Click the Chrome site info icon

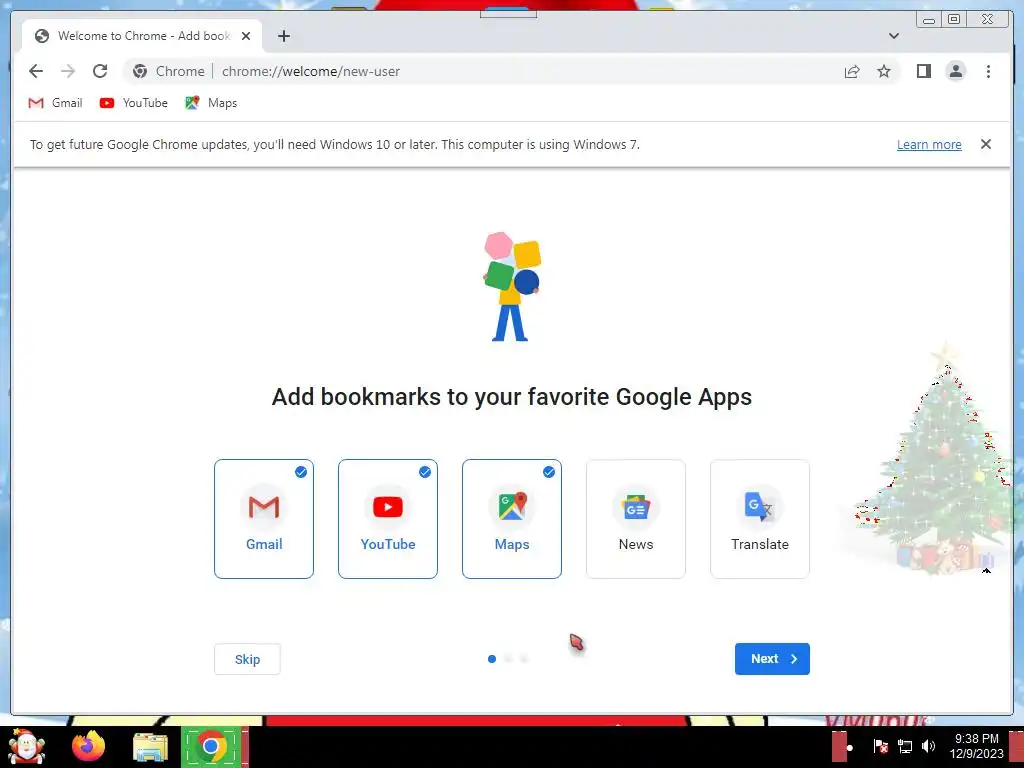tap(140, 71)
